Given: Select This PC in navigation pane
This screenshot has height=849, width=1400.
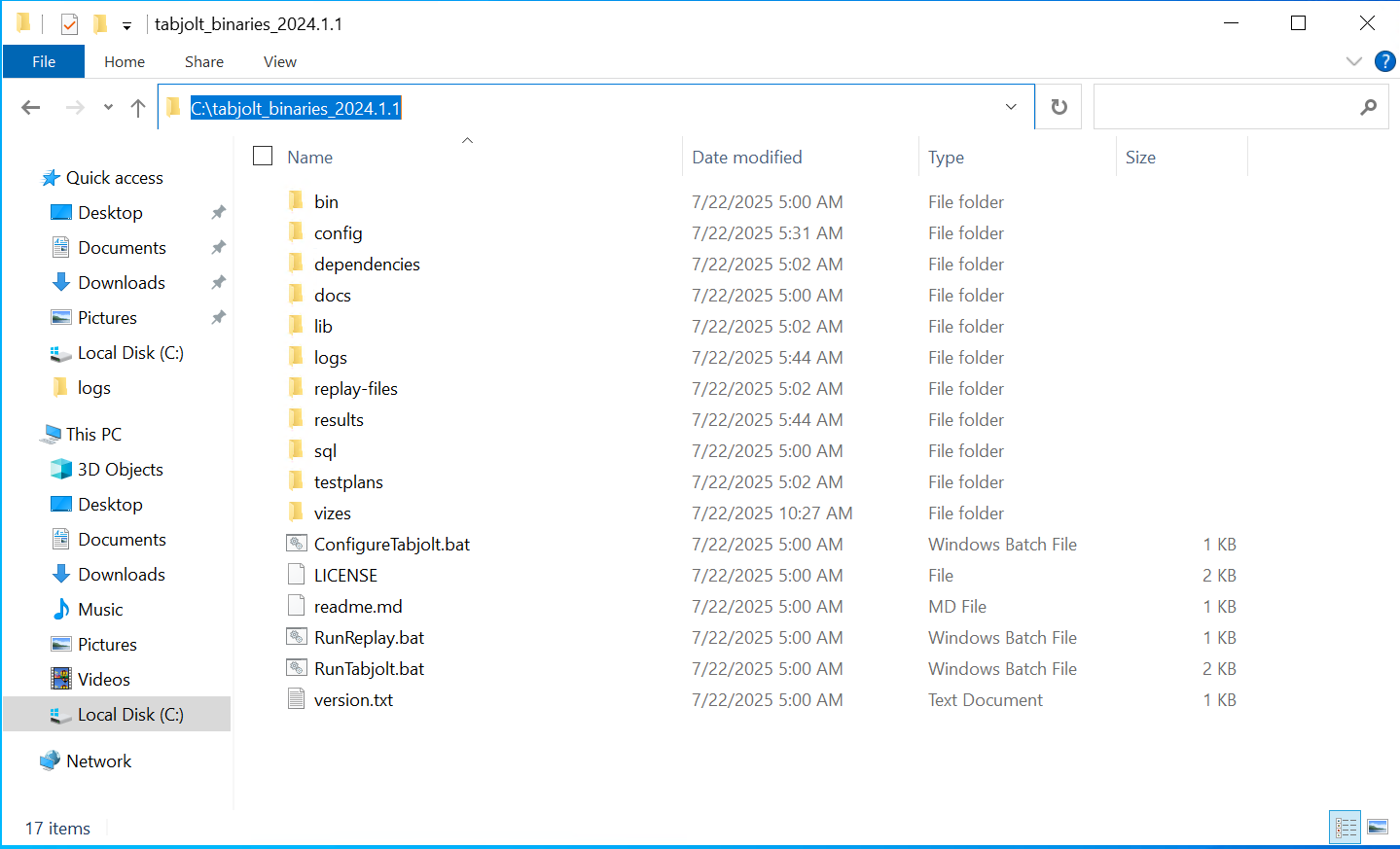Looking at the screenshot, I should [x=93, y=435].
